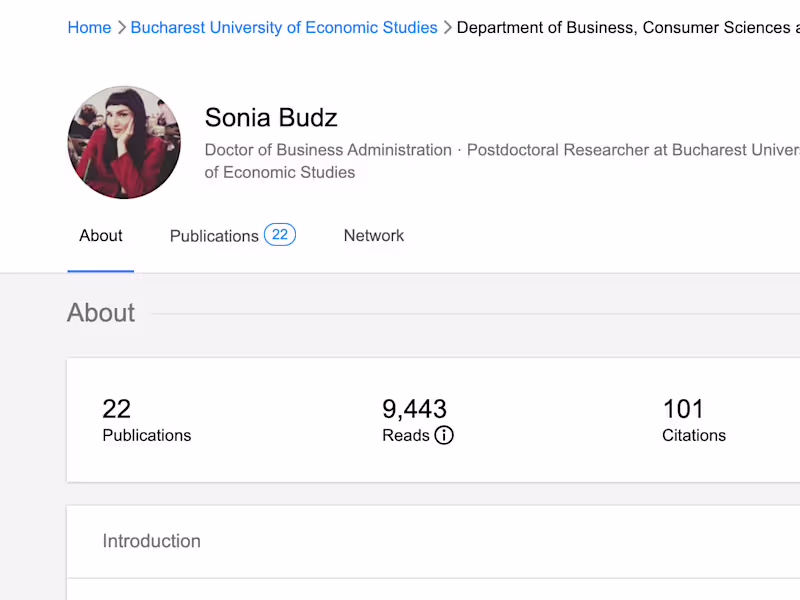This screenshot has width=800, height=600.
Task: Click the Publications label in the stats card
Action: click(147, 436)
